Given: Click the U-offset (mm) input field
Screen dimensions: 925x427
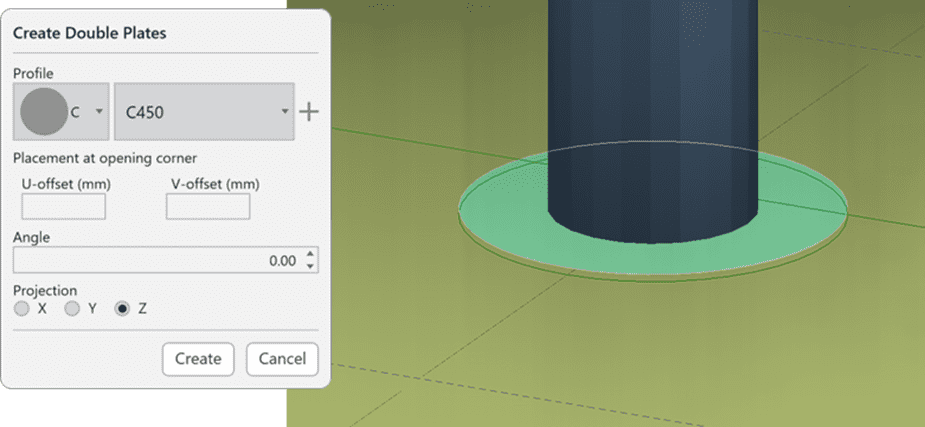Looking at the screenshot, I should pos(64,206).
